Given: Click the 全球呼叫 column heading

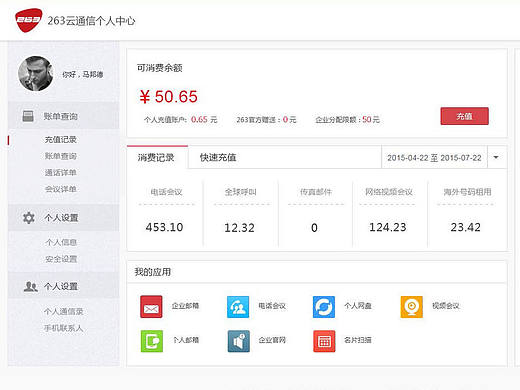Looking at the screenshot, I should (241, 192).
